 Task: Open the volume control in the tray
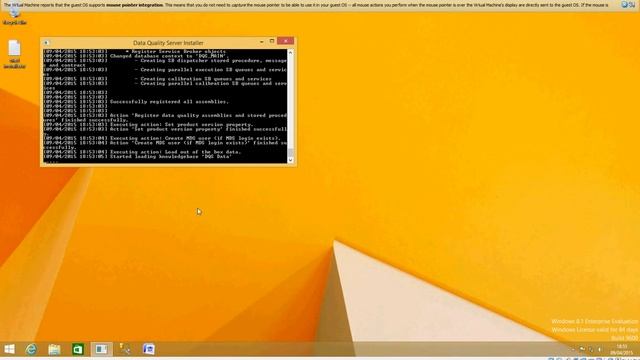click(599, 349)
